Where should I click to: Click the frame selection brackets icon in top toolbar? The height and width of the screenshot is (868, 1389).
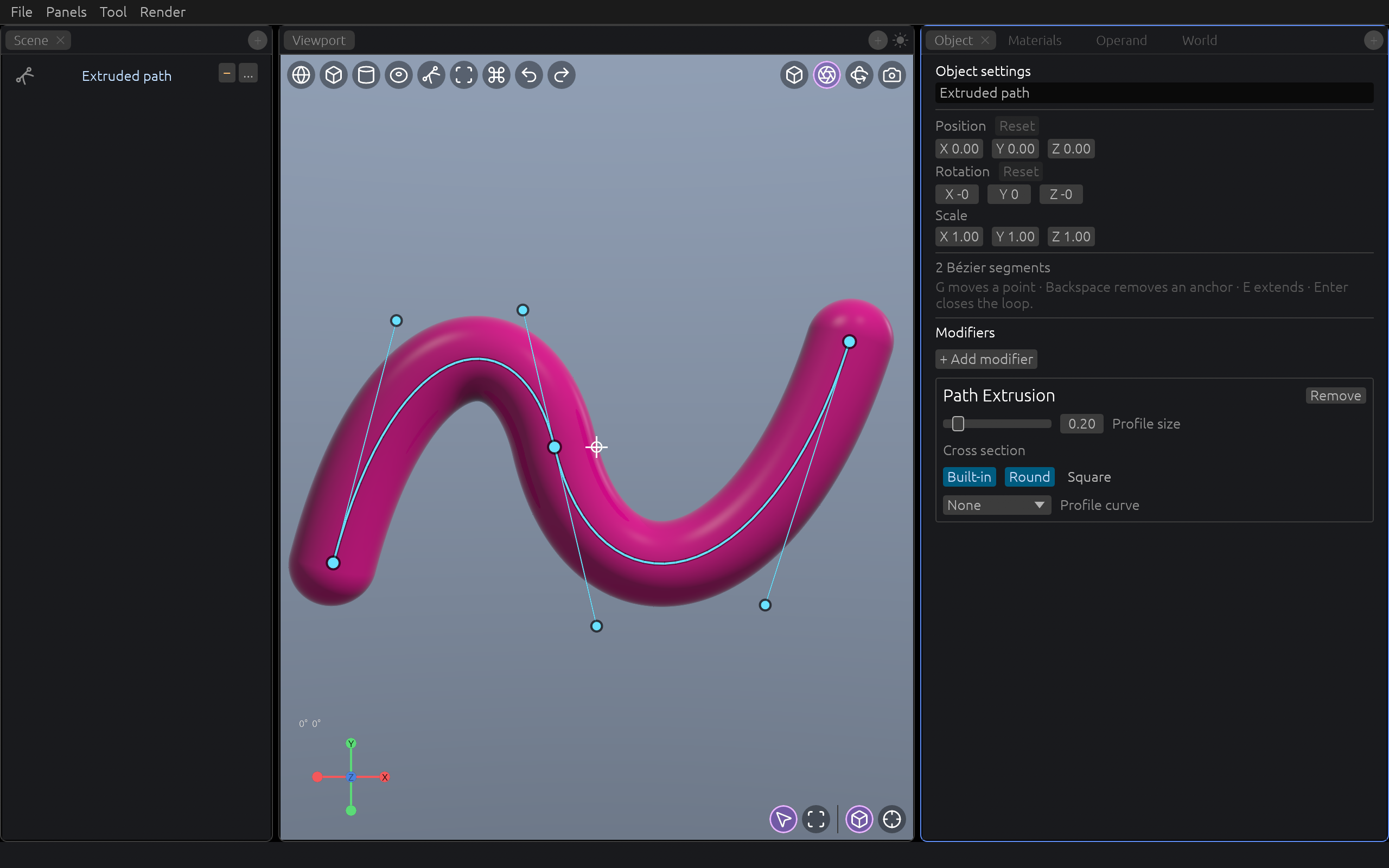464,75
